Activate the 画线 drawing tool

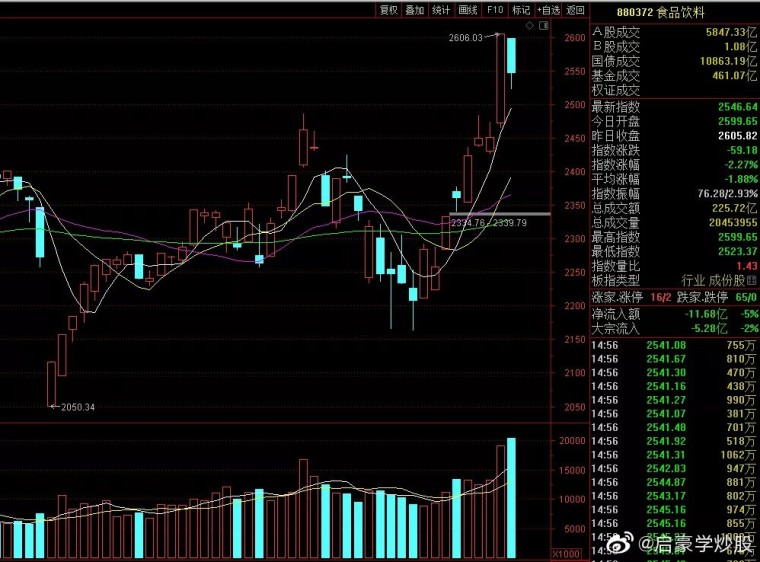click(x=468, y=10)
